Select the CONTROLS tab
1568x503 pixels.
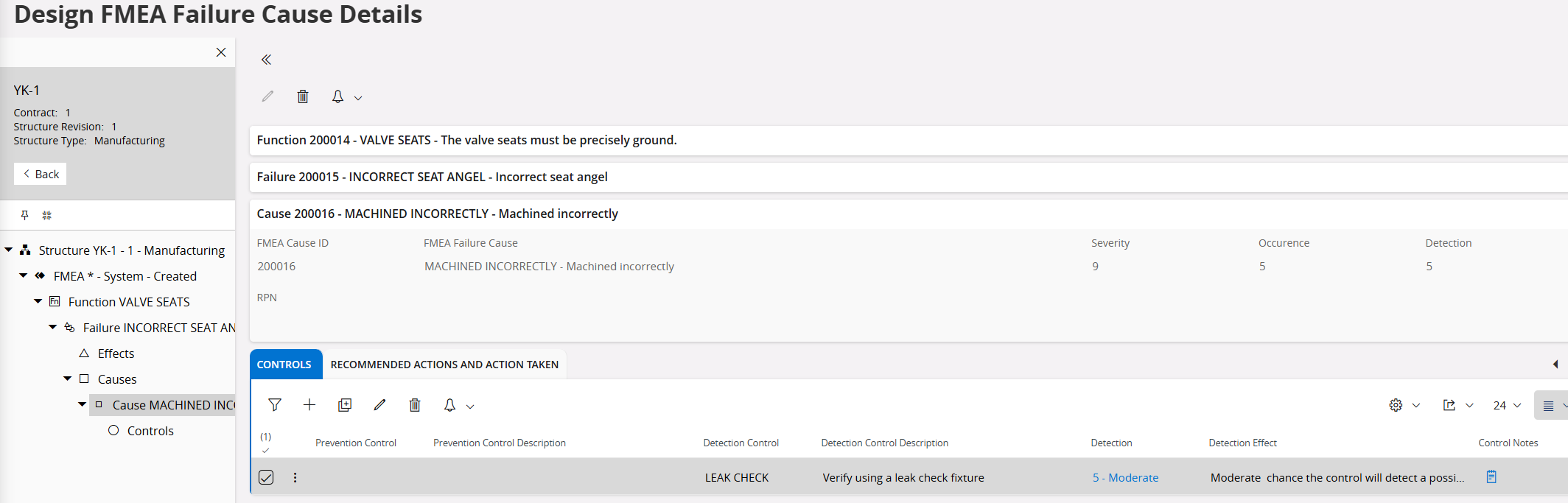[x=284, y=365]
